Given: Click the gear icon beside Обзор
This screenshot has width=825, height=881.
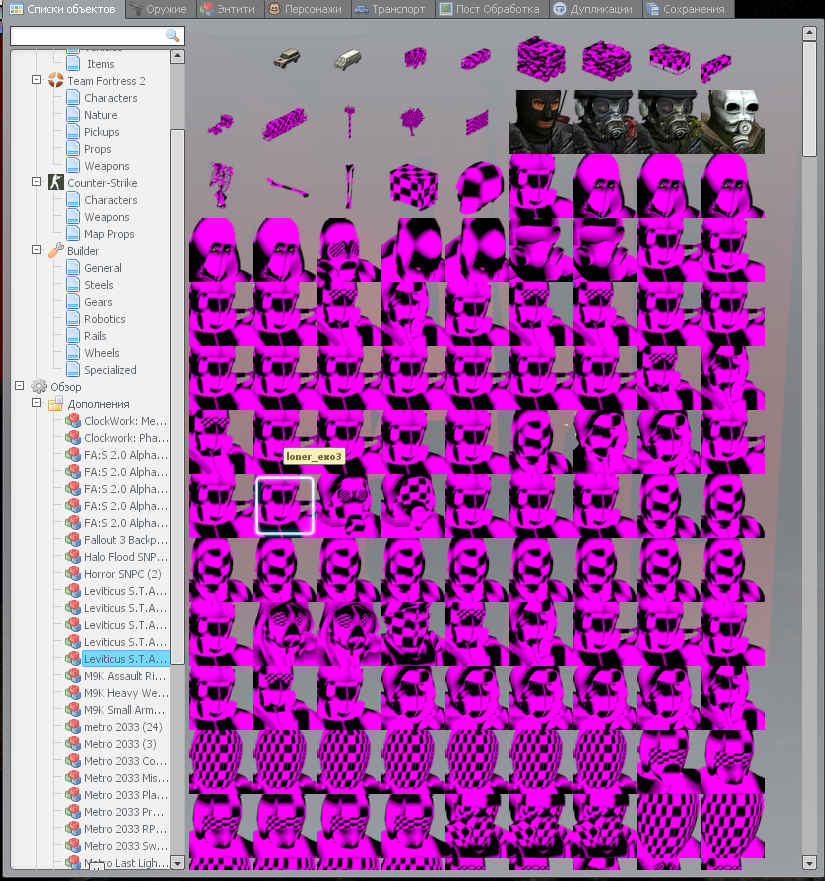Looking at the screenshot, I should pos(39,387).
